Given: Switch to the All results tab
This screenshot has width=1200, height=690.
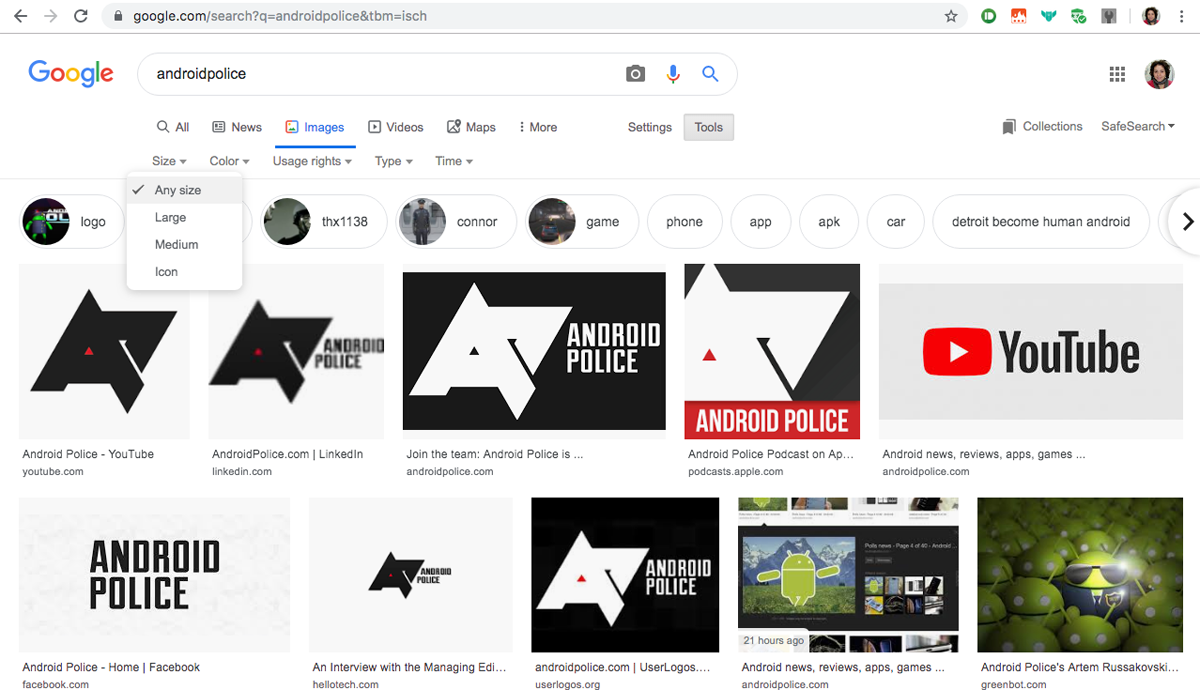Looking at the screenshot, I should (173, 127).
